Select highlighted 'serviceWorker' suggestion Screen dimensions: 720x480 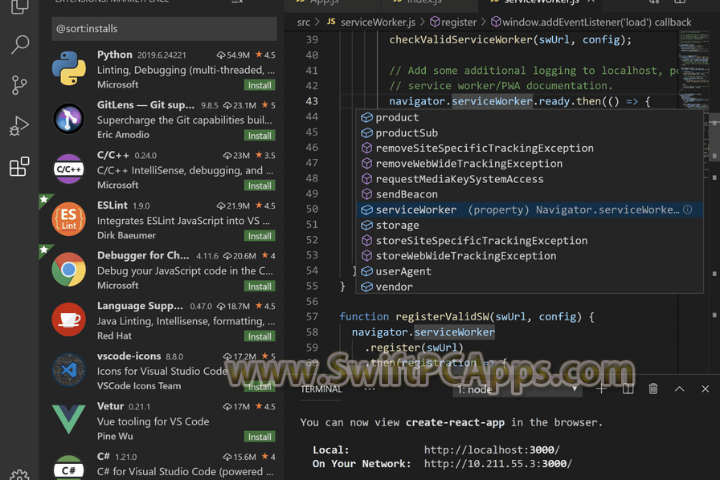529,209
